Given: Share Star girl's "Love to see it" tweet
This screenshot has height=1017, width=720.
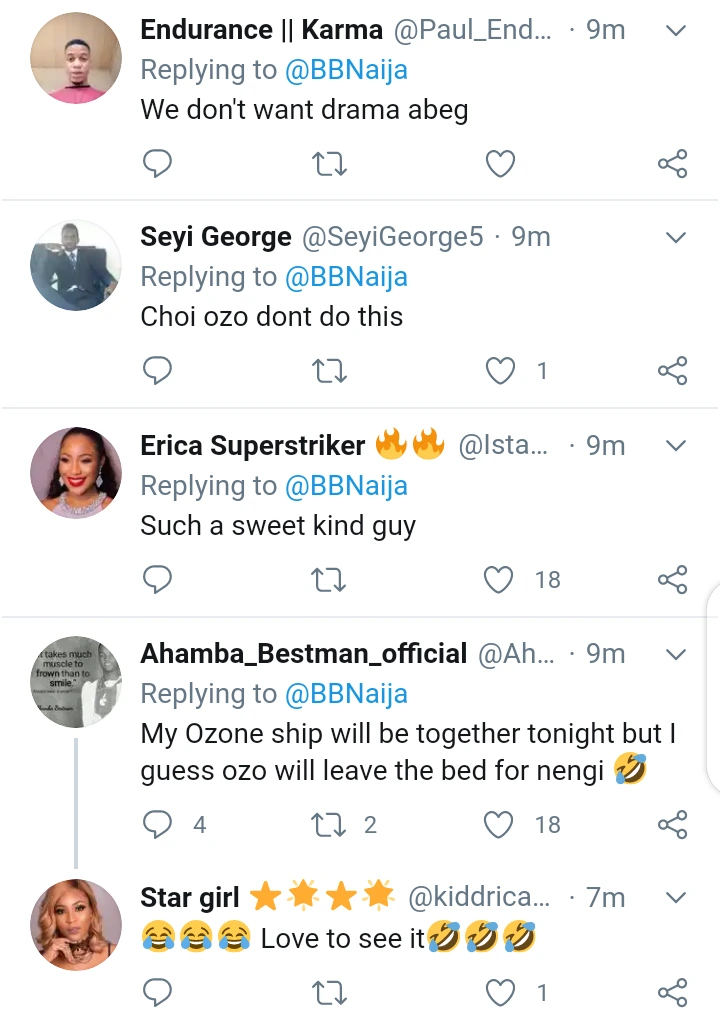Looking at the screenshot, I should 672,992.
